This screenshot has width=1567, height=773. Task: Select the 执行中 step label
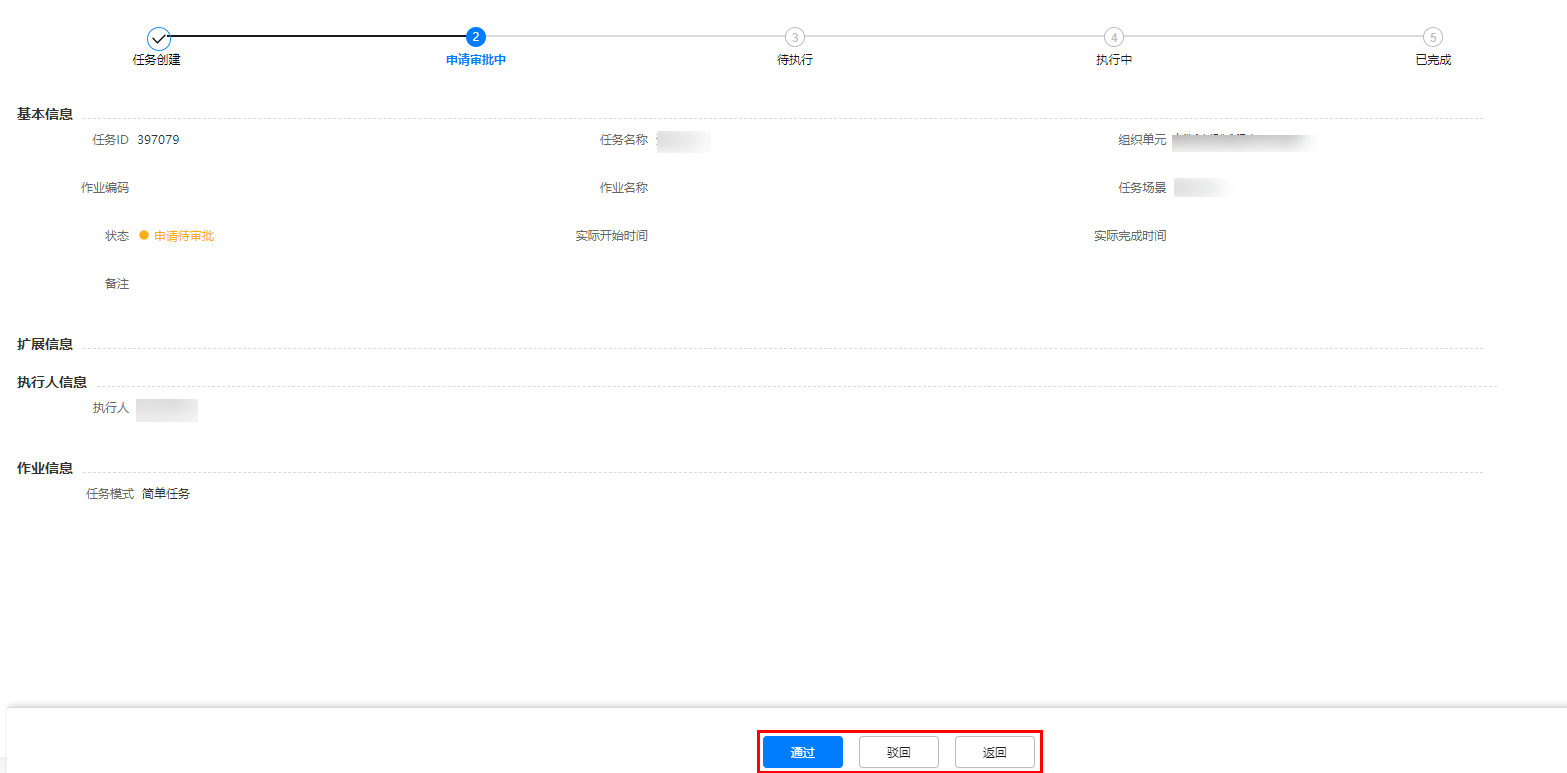pyautogui.click(x=1114, y=60)
